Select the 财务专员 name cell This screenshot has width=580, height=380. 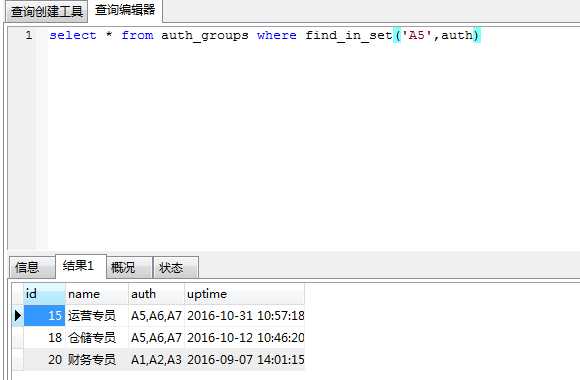[x=97, y=359]
